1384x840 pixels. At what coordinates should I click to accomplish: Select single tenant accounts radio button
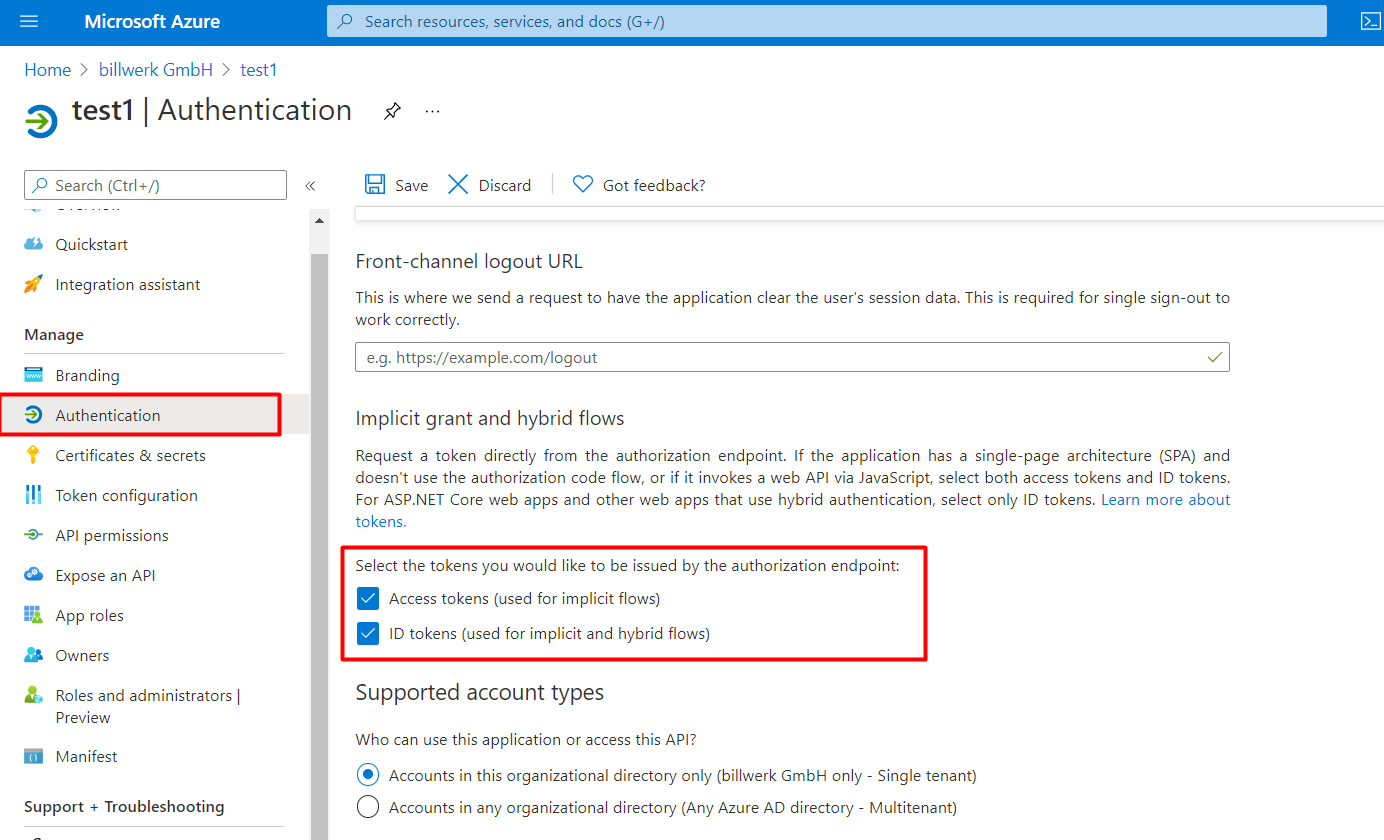pyautogui.click(x=368, y=775)
